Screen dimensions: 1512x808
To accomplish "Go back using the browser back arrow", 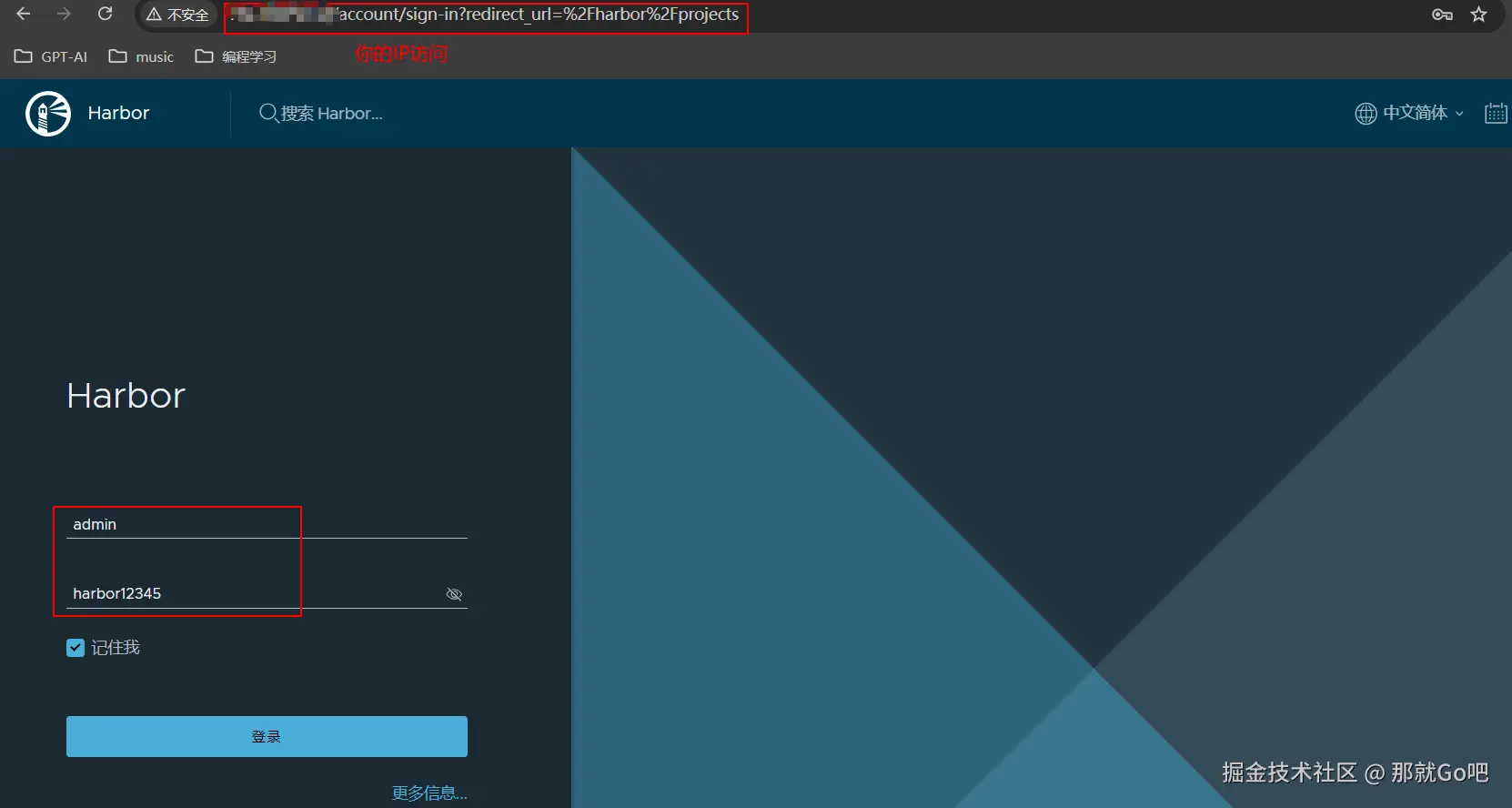I will tap(24, 14).
